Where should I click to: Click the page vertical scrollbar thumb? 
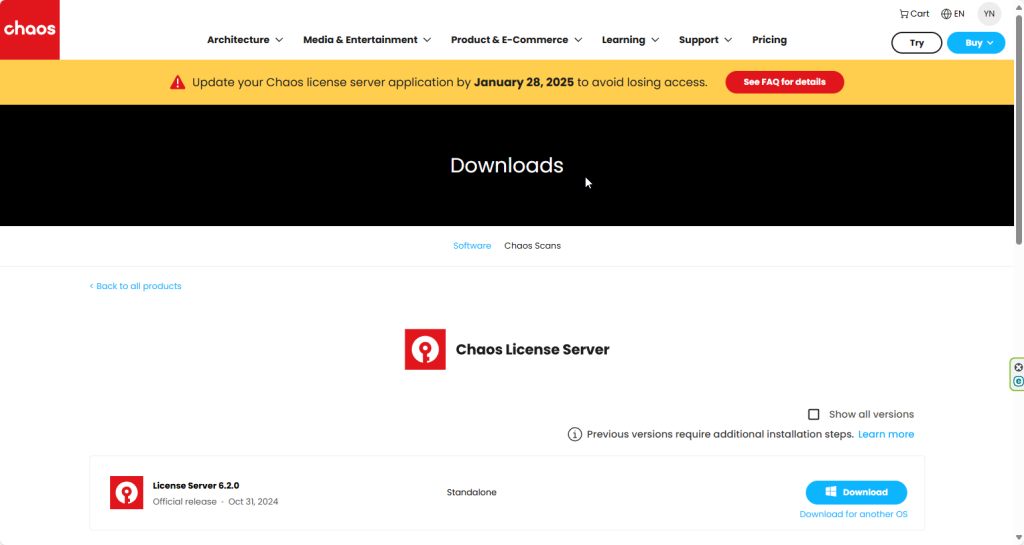pyautogui.click(x=1019, y=129)
